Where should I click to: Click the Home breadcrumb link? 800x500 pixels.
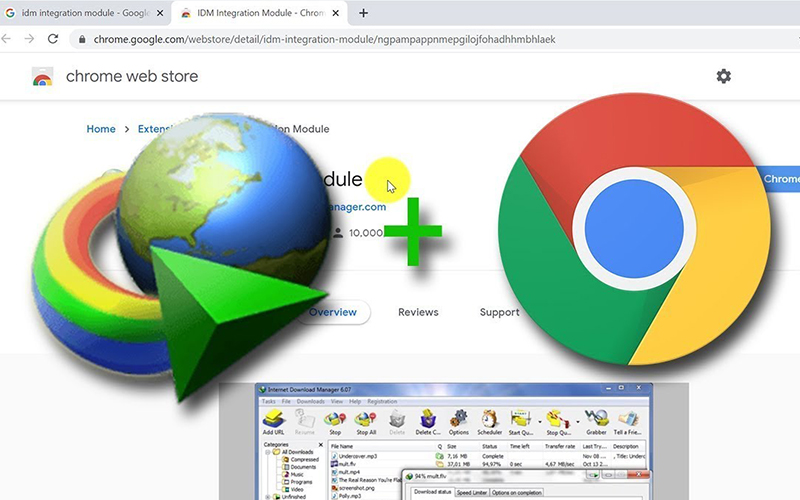[x=101, y=129]
